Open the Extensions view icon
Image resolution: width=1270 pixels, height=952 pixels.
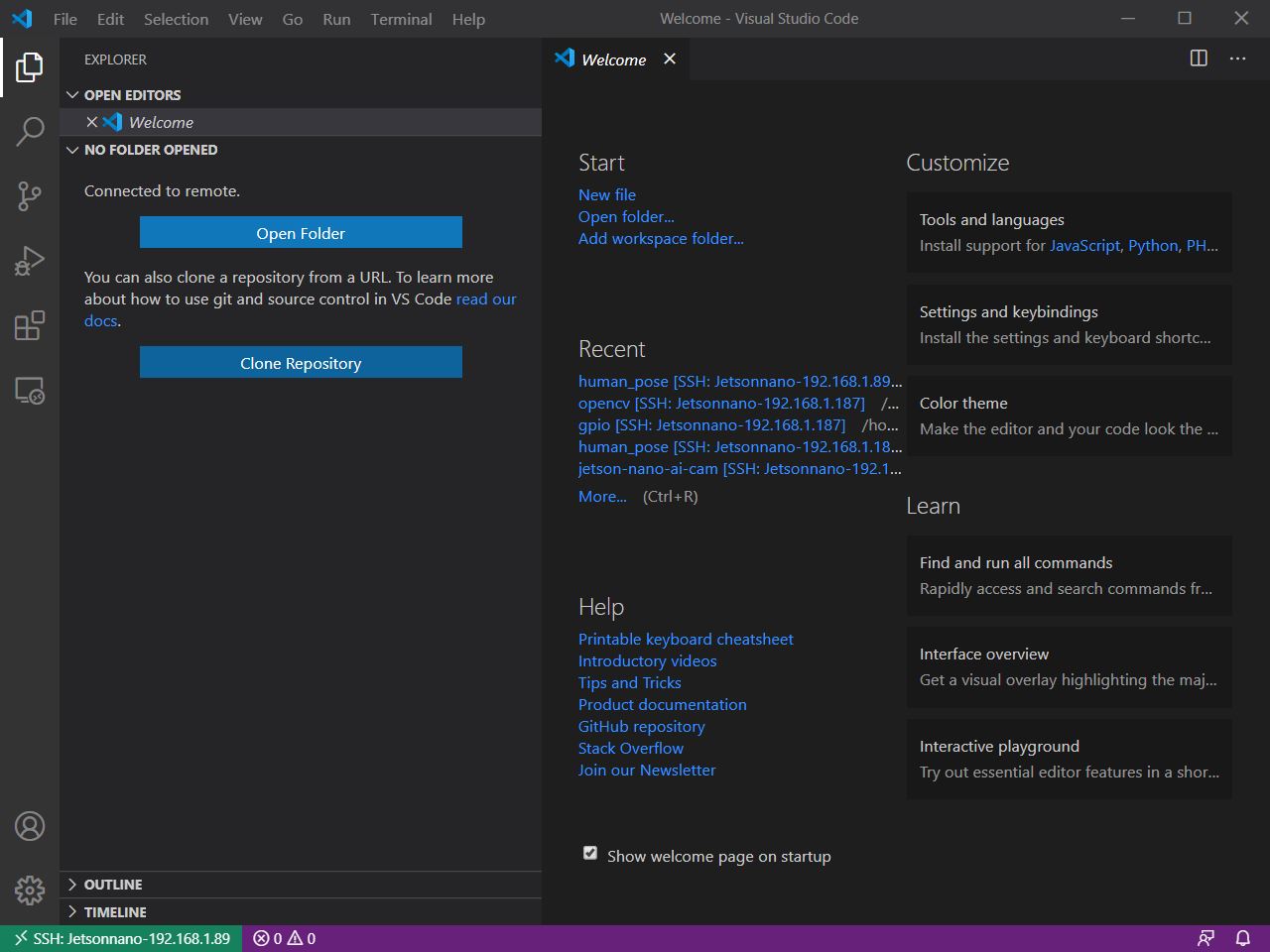[30, 325]
